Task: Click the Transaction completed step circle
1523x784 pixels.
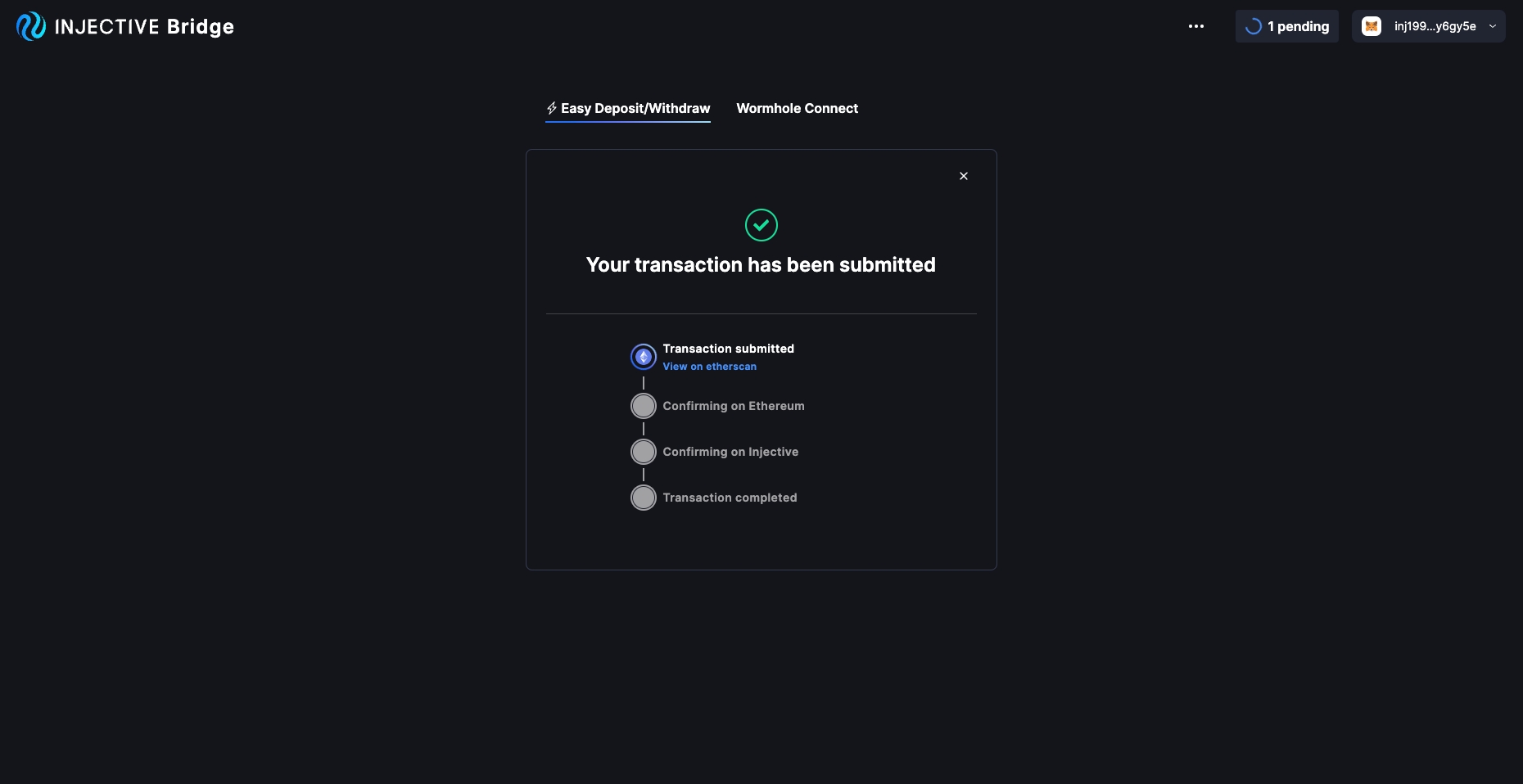Action: (x=644, y=498)
